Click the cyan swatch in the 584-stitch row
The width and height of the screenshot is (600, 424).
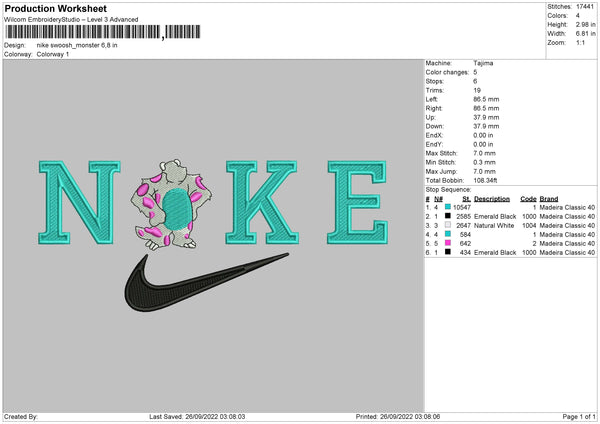(x=448, y=234)
